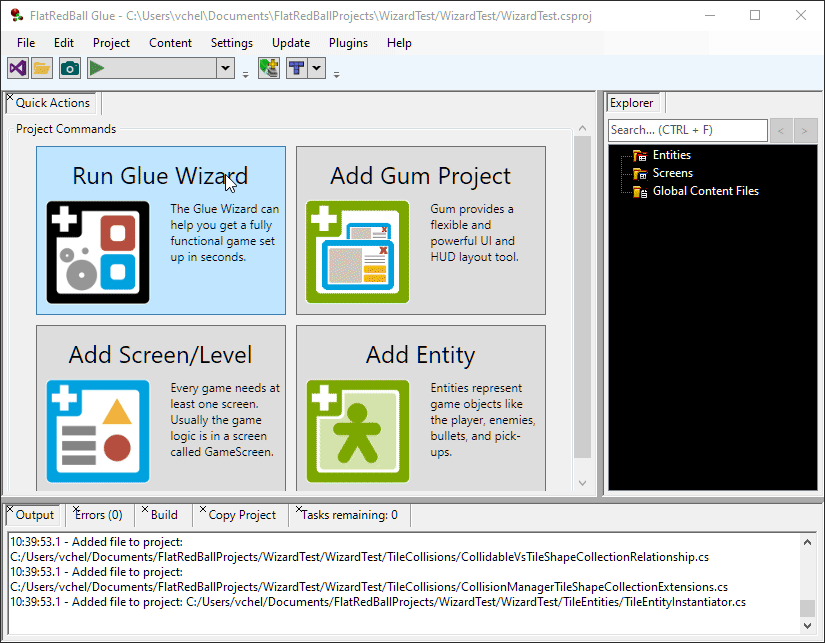Close the Errors (0) tab
This screenshot has width=825, height=643.
click(76, 509)
